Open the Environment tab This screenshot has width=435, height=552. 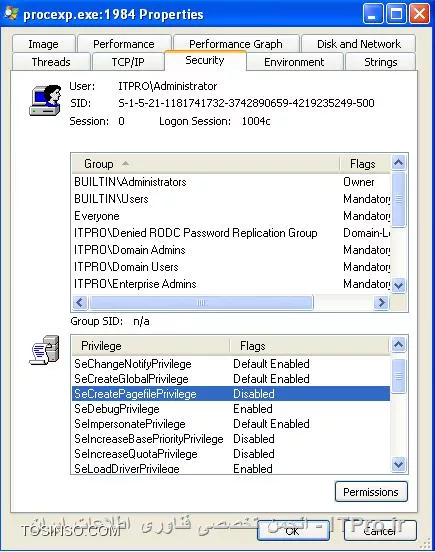coord(294,62)
